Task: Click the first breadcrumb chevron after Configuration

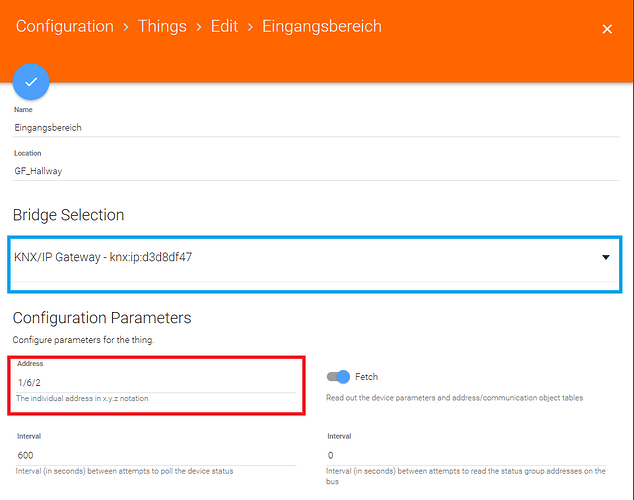Action: click(126, 27)
